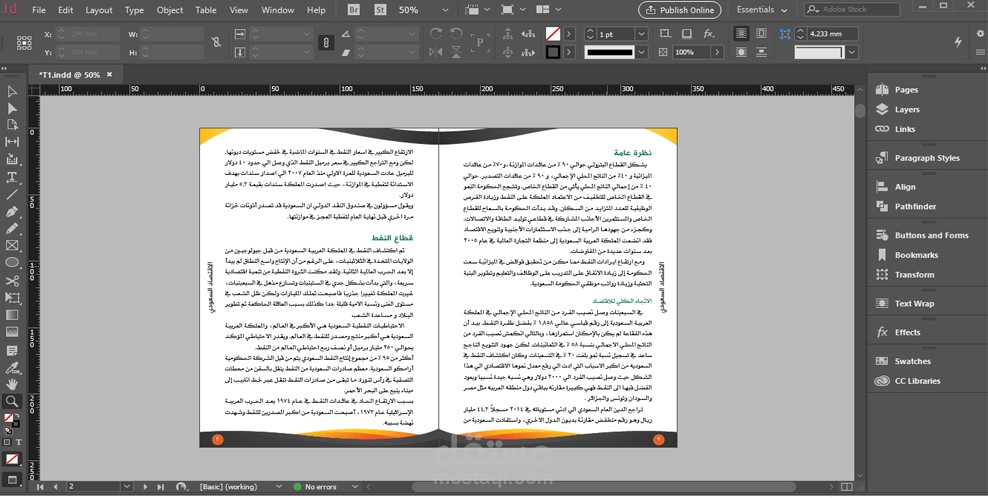
Task: Open Adobe Stock via St icon
Action: pos(381,10)
